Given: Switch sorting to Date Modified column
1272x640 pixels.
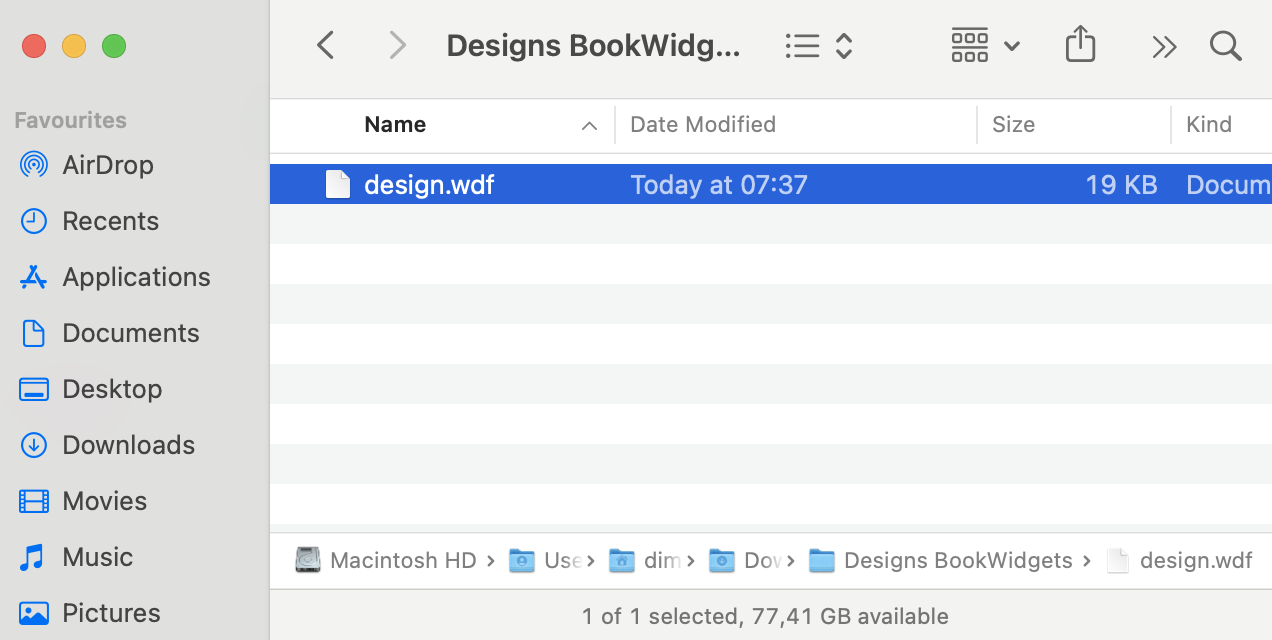Looking at the screenshot, I should [x=703, y=124].
